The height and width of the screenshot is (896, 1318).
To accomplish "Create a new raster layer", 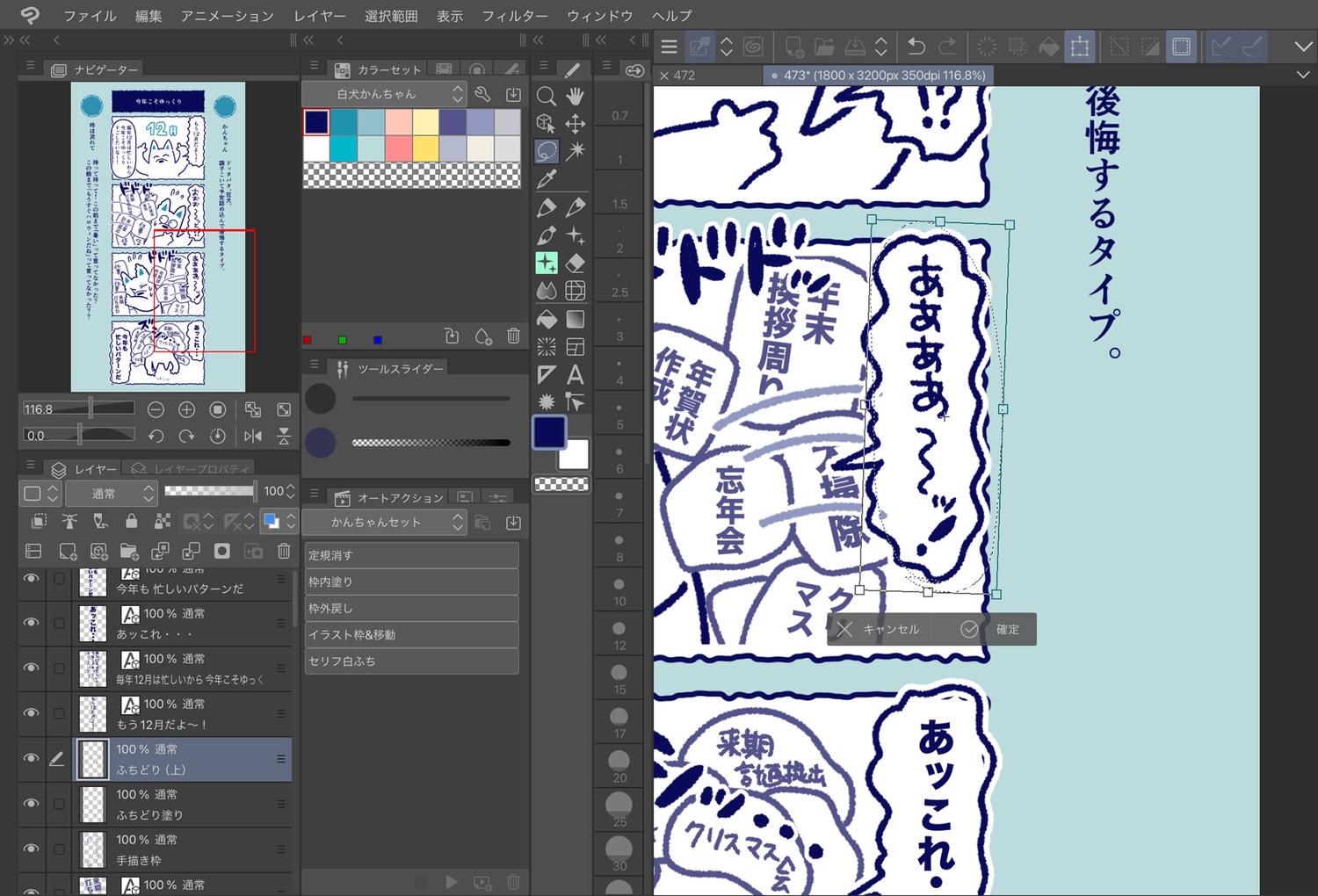I will [68, 551].
